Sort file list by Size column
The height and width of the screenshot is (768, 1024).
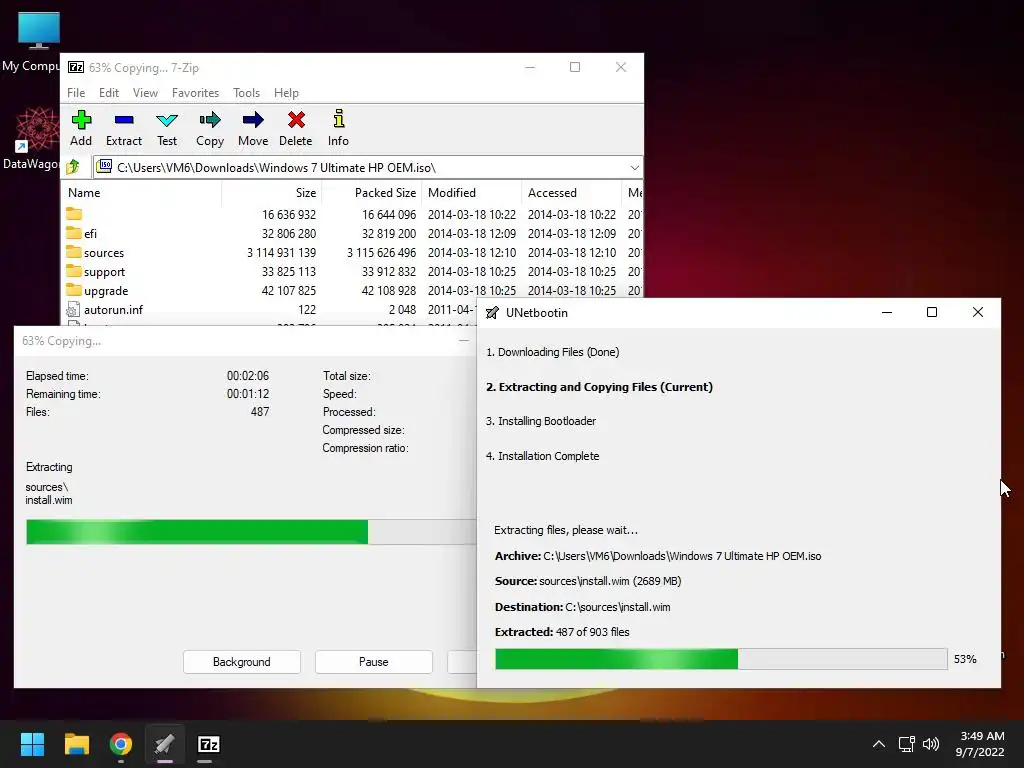[x=272, y=193]
